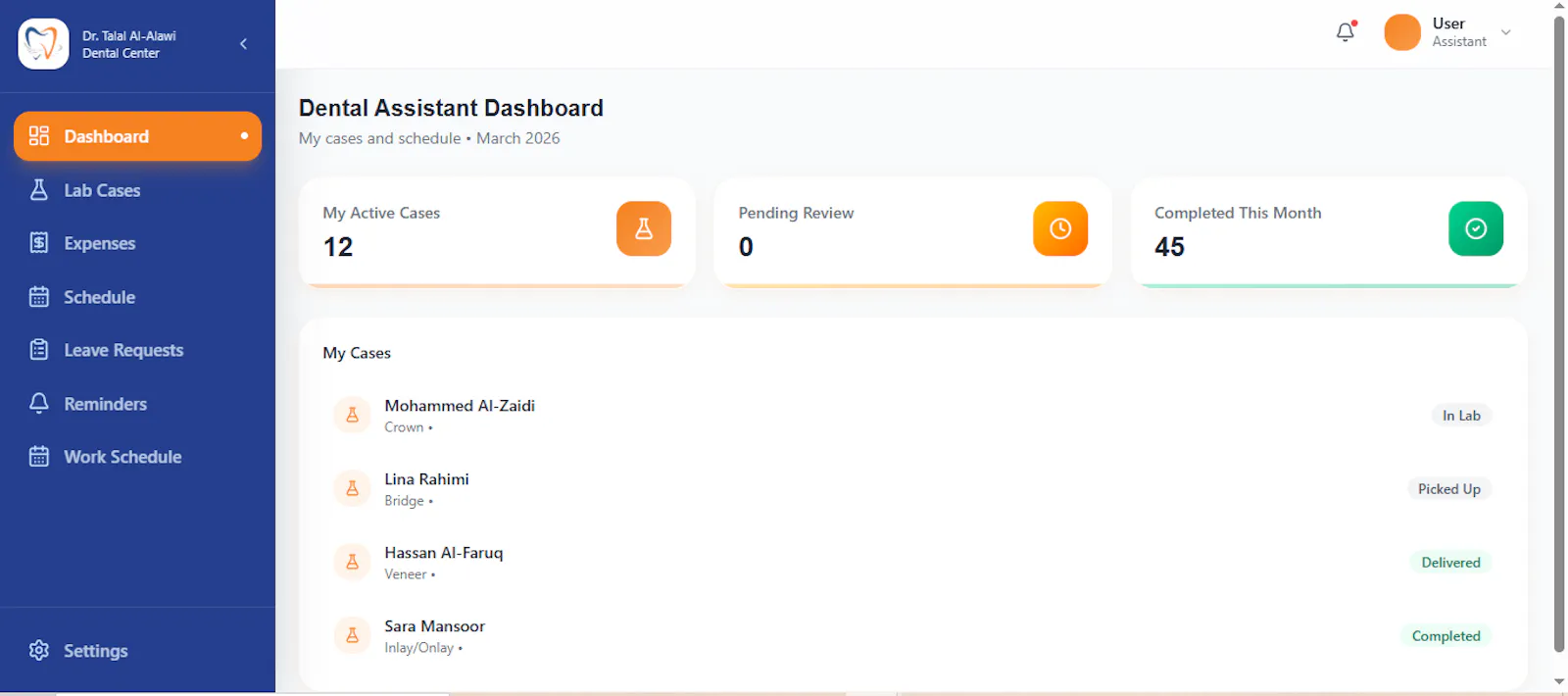
Task: Click the Completed status badge
Action: point(1445,636)
